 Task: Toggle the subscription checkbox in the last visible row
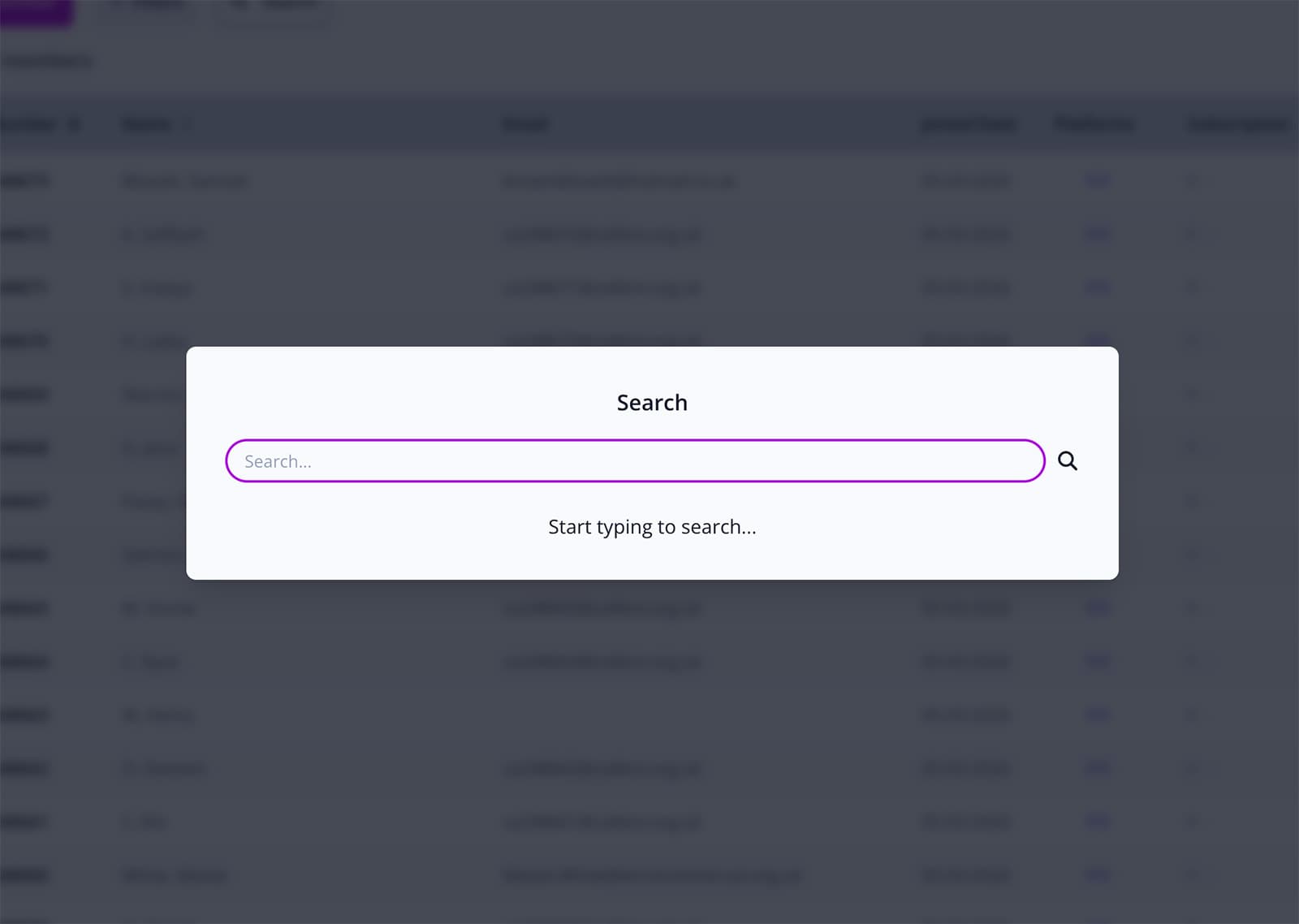pyautogui.click(x=1193, y=875)
